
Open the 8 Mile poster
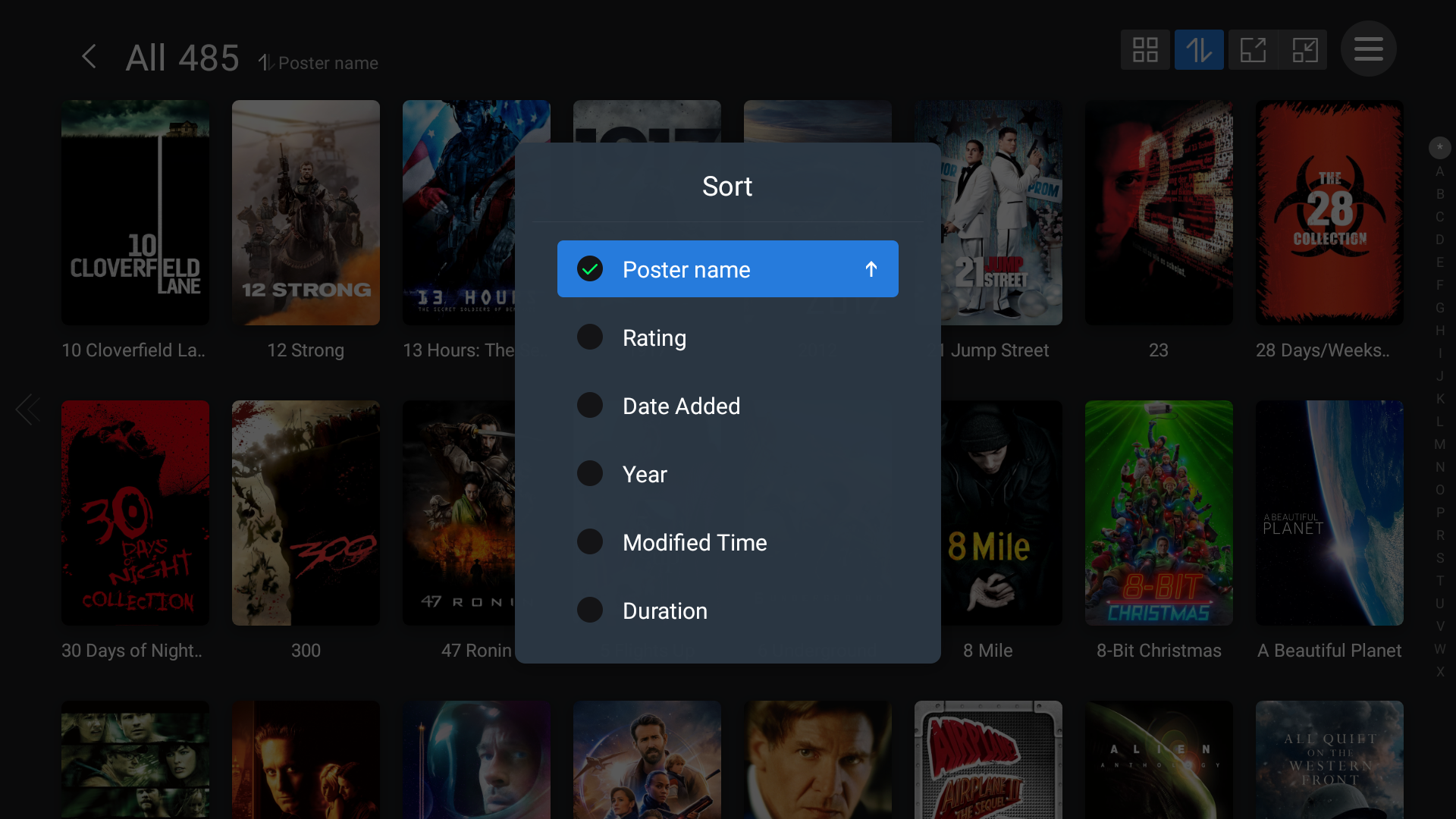[x=1001, y=513]
